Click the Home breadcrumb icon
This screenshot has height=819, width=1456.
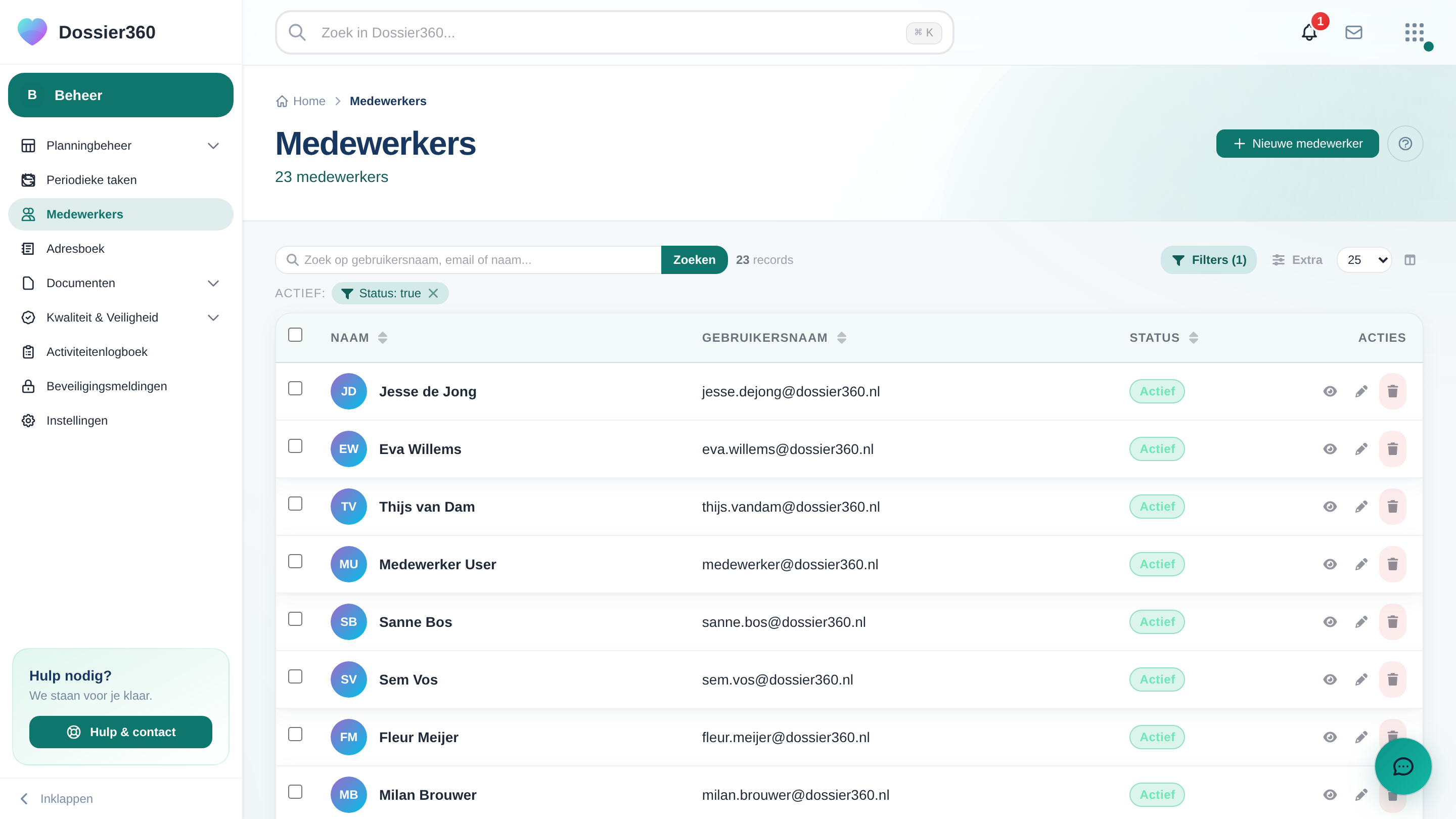pyautogui.click(x=282, y=101)
